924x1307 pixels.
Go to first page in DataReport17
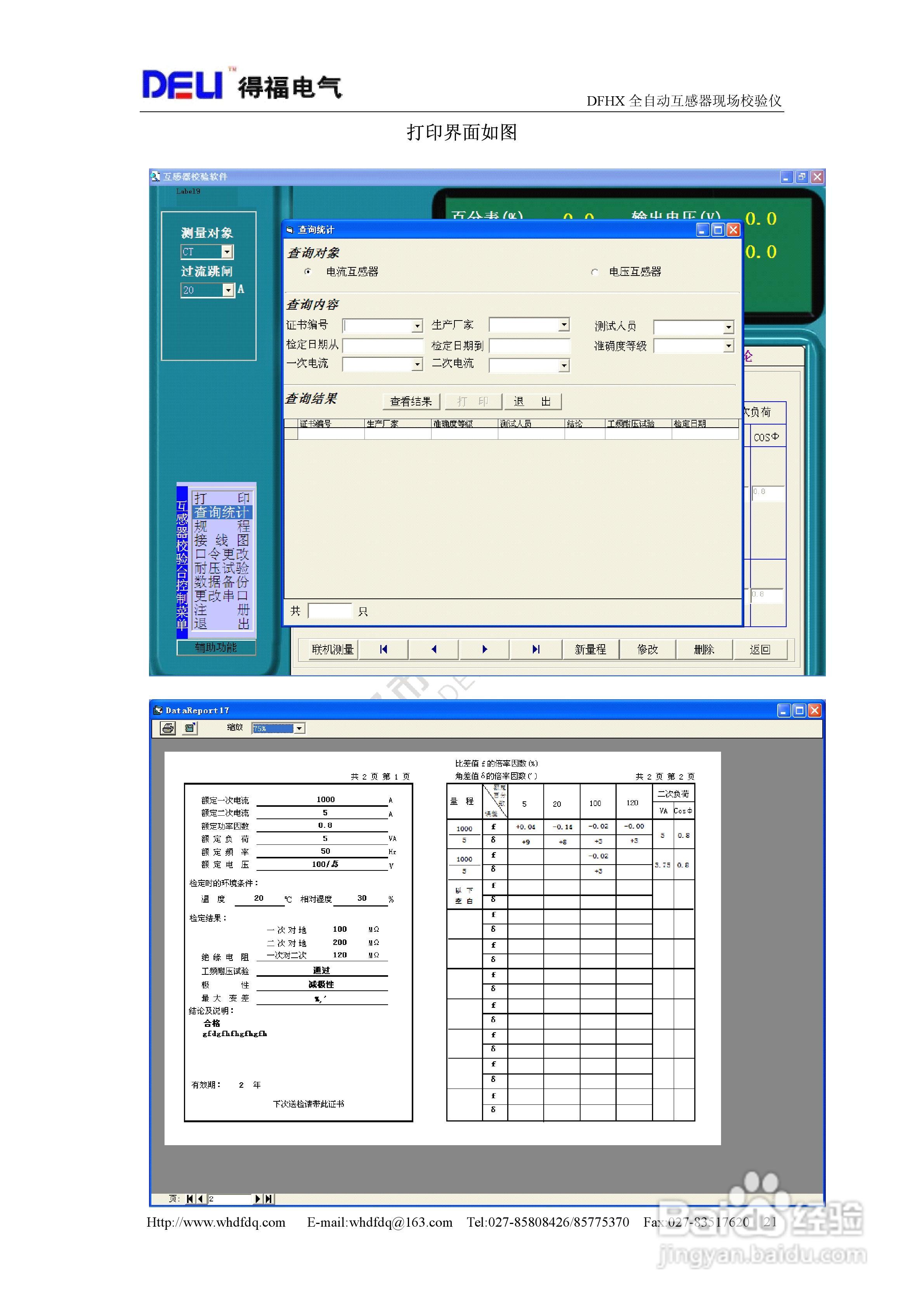tap(190, 1198)
